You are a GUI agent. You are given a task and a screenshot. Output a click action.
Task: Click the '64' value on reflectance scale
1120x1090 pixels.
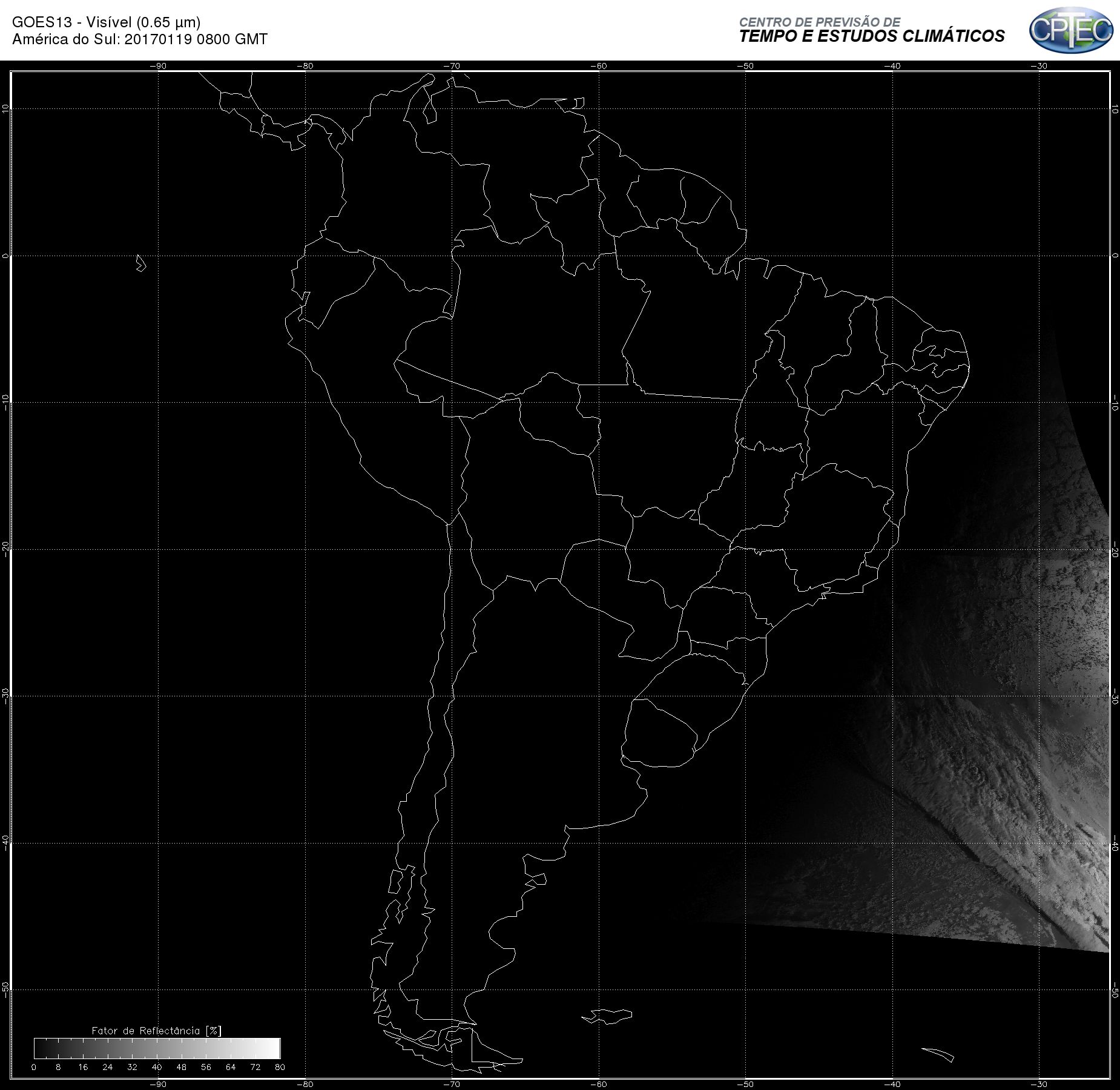231,1067
